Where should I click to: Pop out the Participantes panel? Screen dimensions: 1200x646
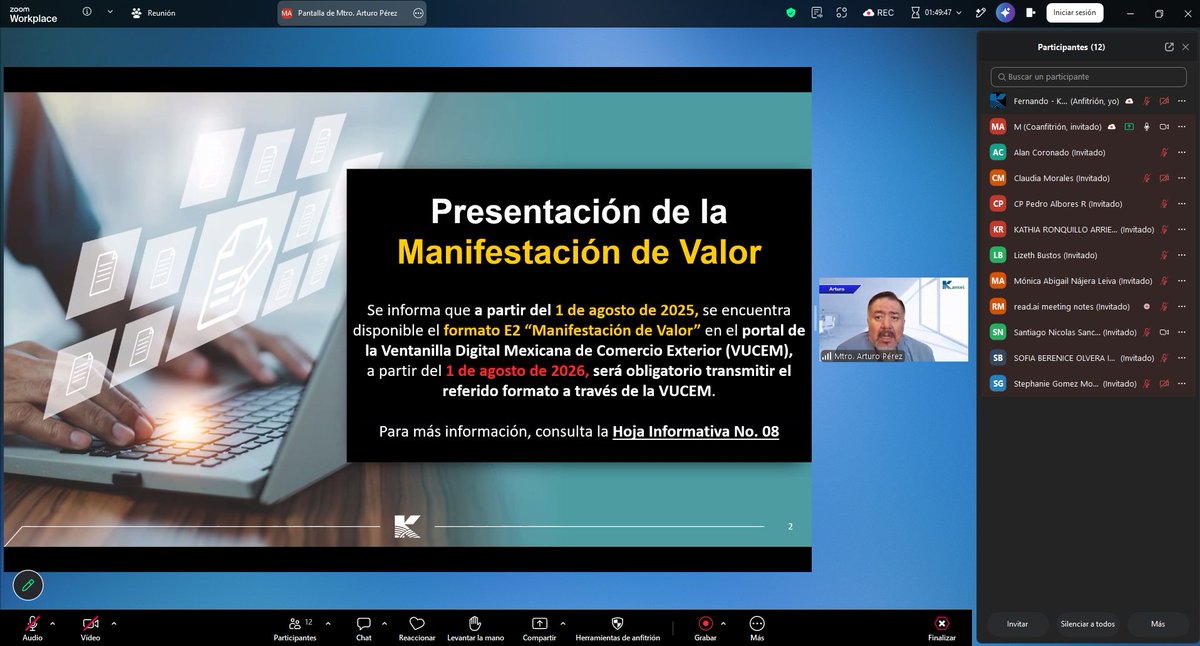(x=1169, y=47)
